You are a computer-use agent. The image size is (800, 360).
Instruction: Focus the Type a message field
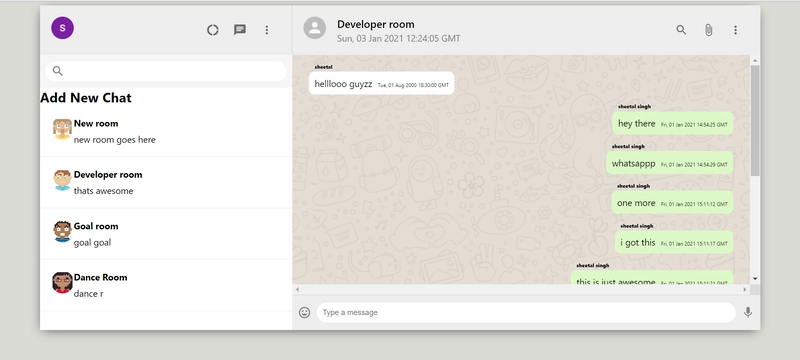pyautogui.click(x=526, y=313)
